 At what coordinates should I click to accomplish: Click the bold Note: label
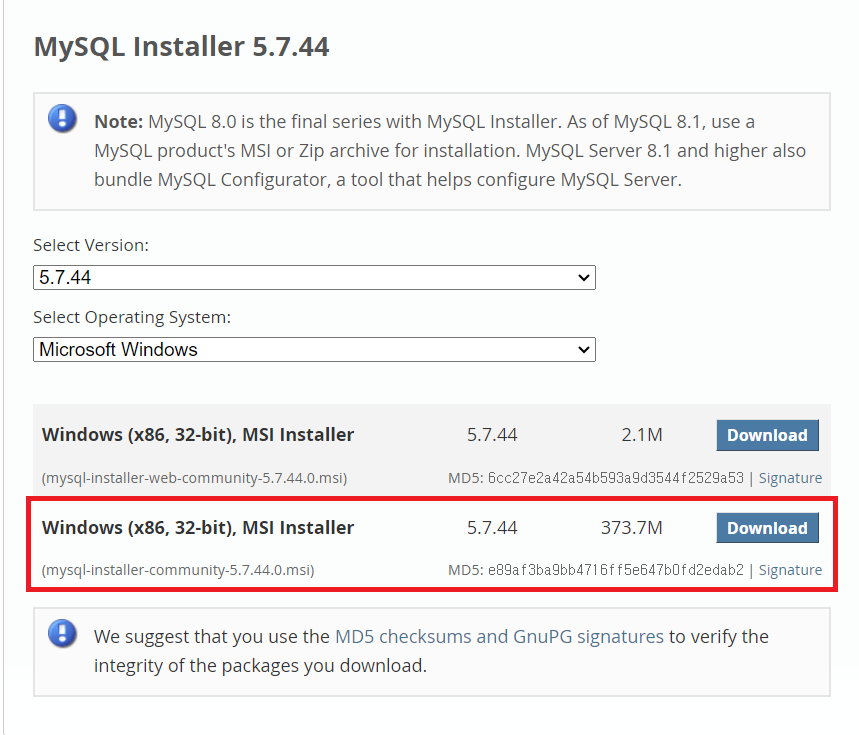point(118,122)
